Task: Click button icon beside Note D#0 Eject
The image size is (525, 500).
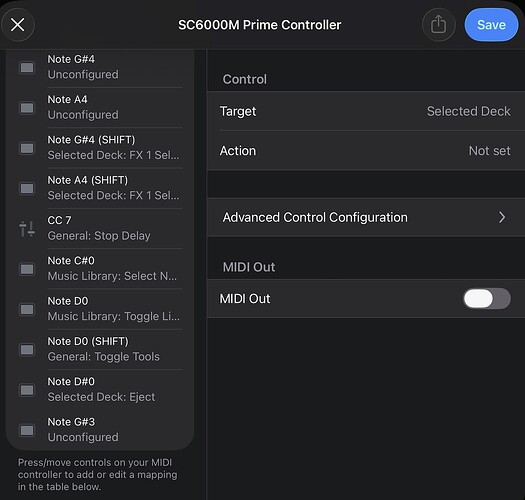Action: [27, 390]
